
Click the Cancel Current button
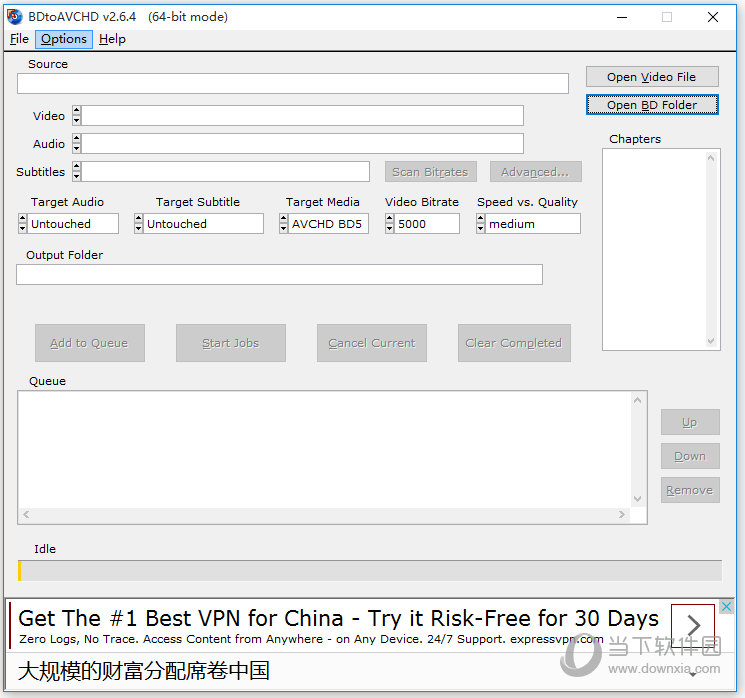372,343
